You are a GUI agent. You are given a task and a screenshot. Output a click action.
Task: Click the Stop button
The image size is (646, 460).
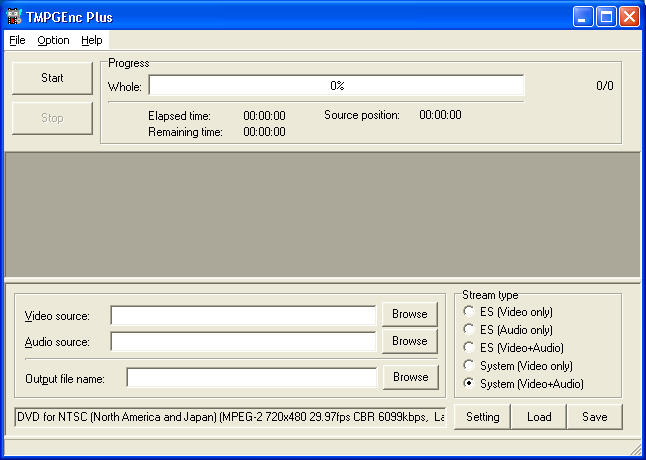[x=52, y=118]
